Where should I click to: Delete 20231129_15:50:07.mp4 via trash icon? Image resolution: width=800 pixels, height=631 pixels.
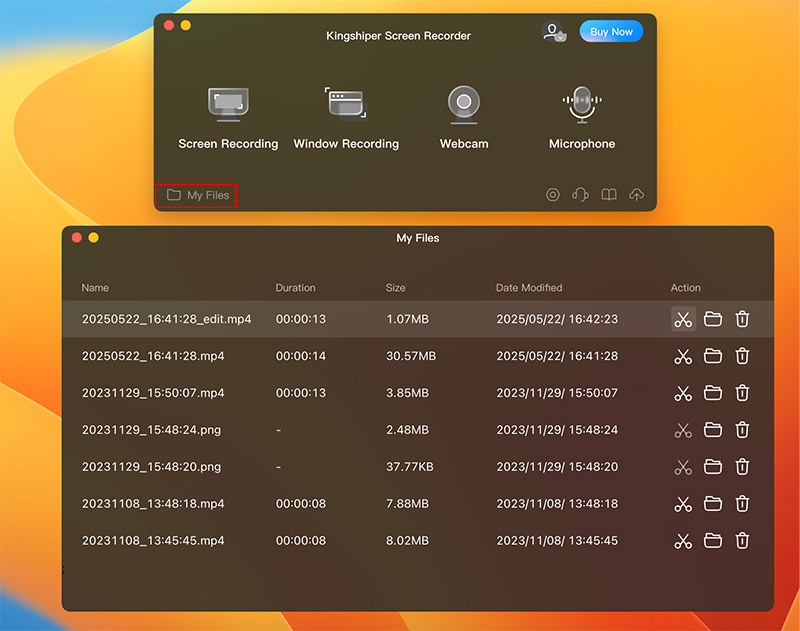tap(742, 393)
